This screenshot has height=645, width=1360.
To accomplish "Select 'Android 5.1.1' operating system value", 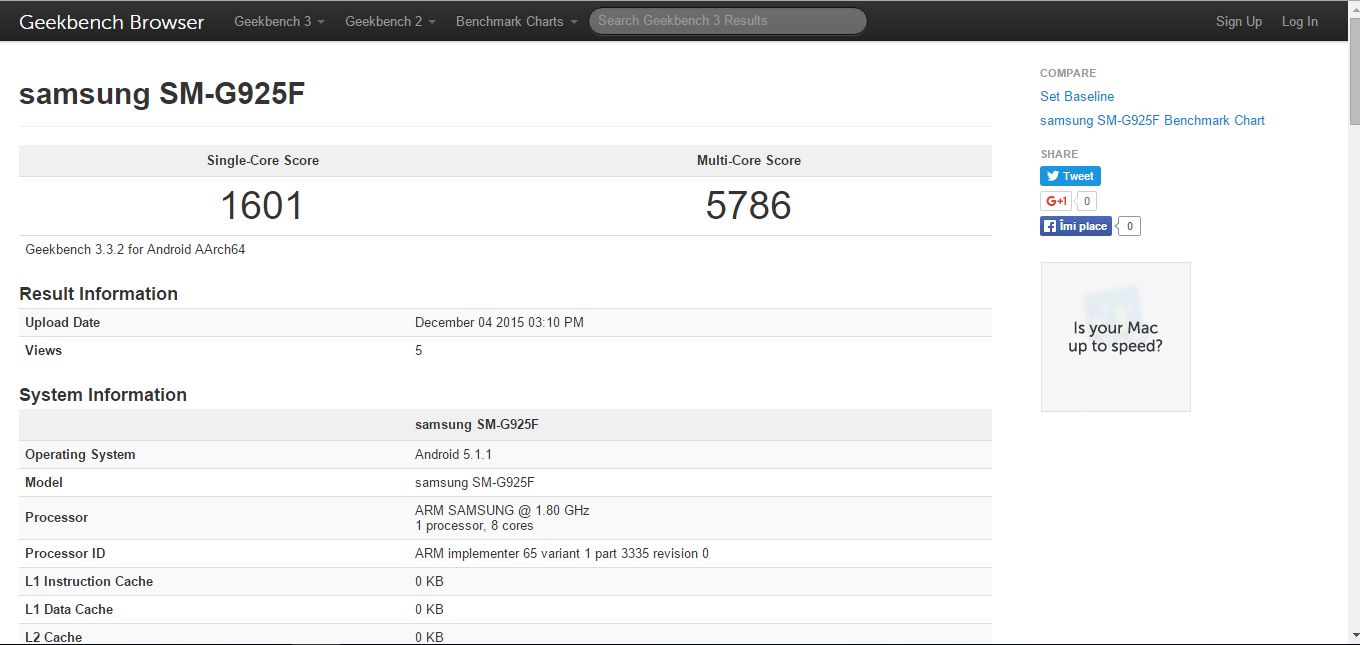I will point(453,454).
